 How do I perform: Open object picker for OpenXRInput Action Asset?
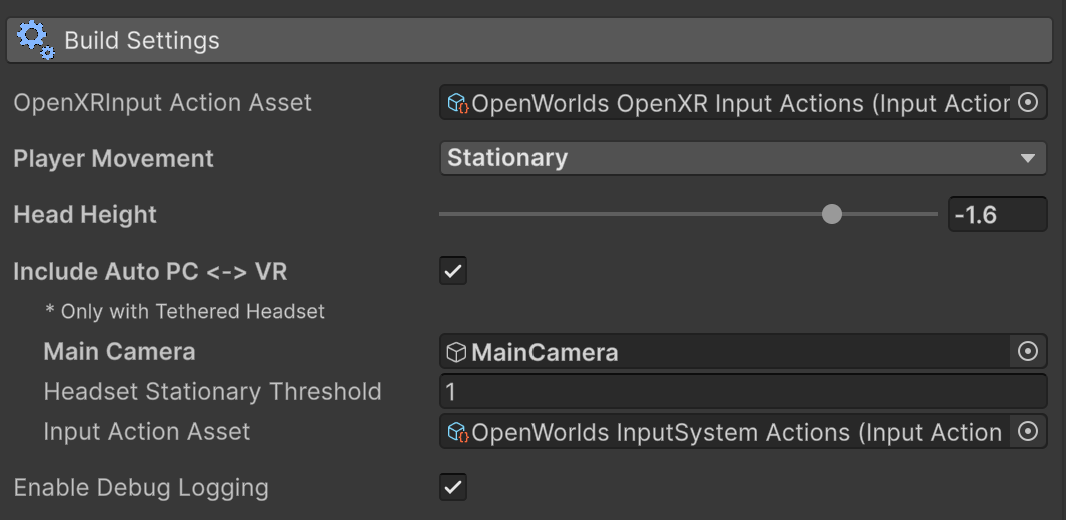(1027, 103)
